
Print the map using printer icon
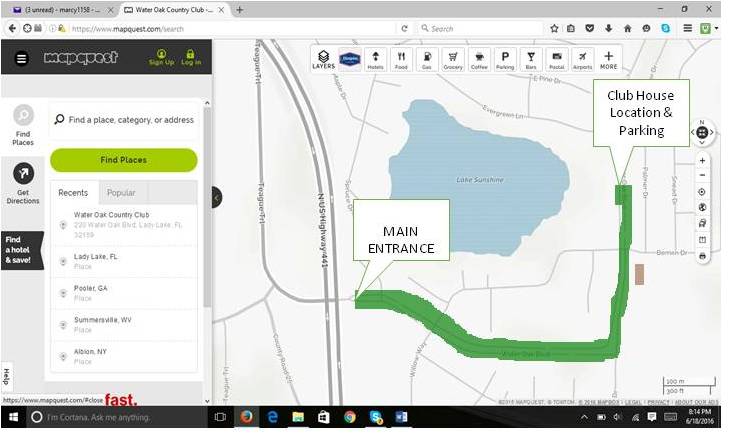(x=703, y=256)
